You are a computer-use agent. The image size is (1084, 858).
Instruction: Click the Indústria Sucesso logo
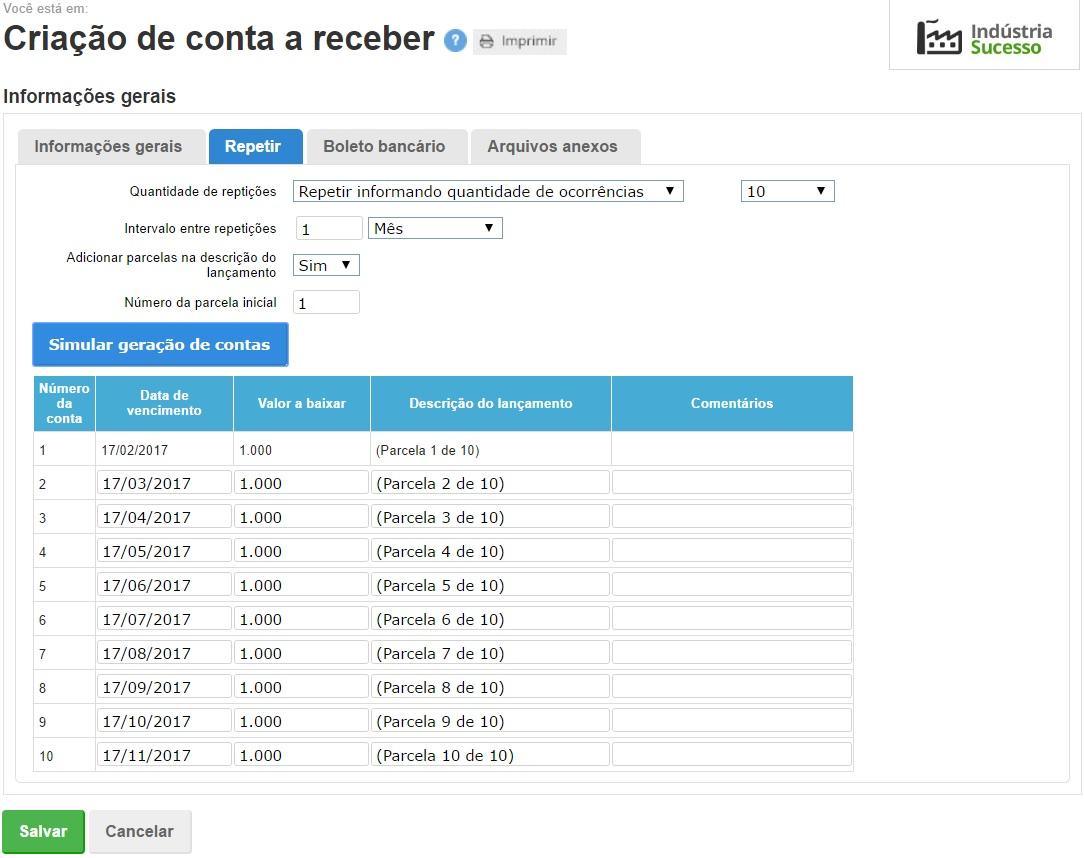[x=984, y=38]
